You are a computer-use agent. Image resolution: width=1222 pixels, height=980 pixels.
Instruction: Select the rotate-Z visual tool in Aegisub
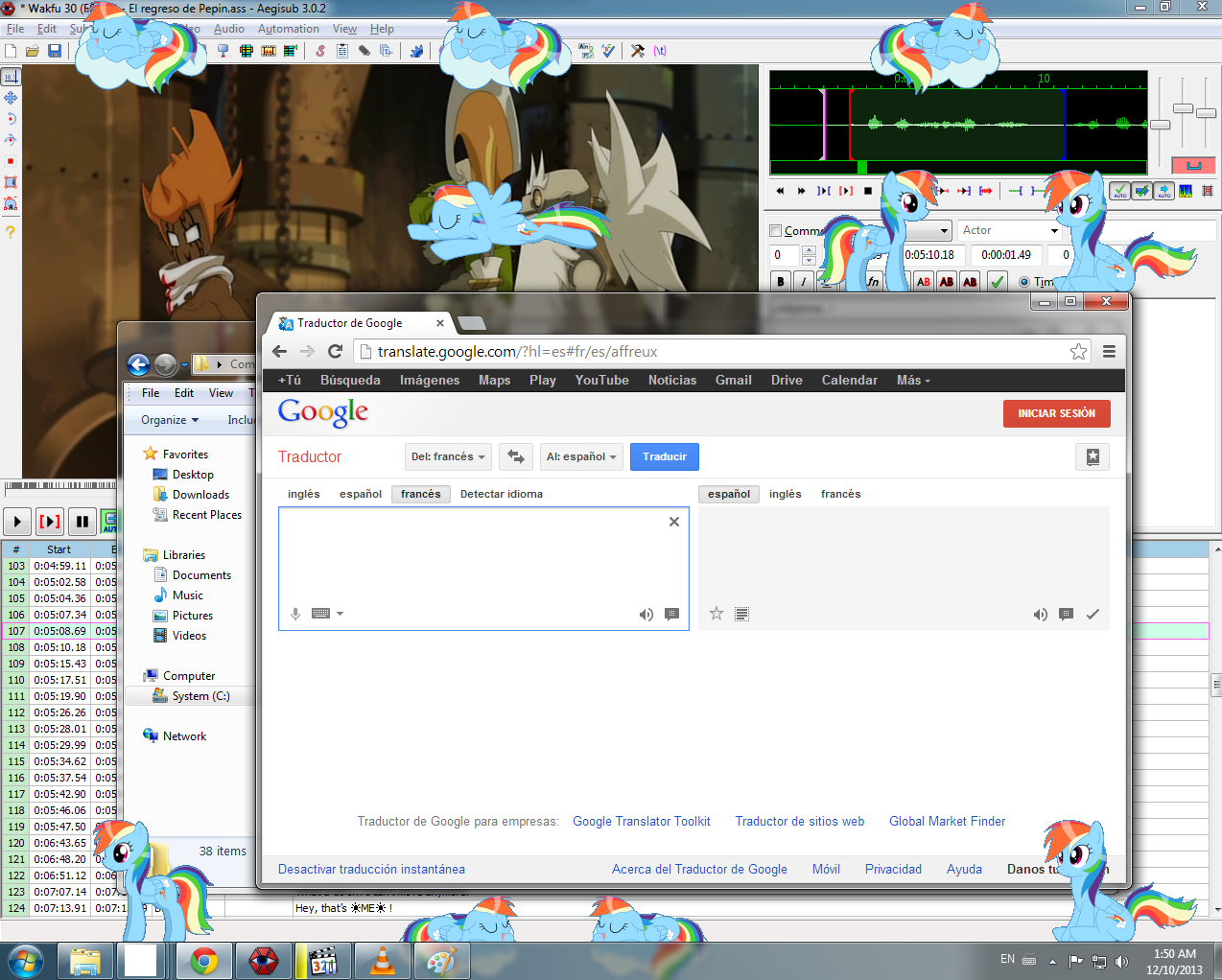tap(11, 119)
